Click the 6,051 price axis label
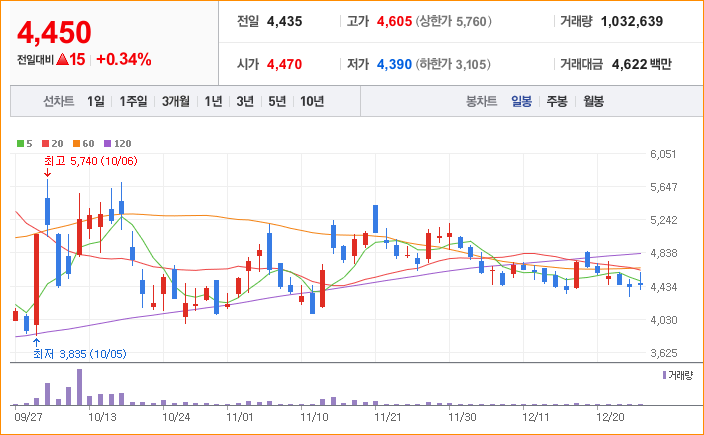704x435 pixels. coord(663,154)
